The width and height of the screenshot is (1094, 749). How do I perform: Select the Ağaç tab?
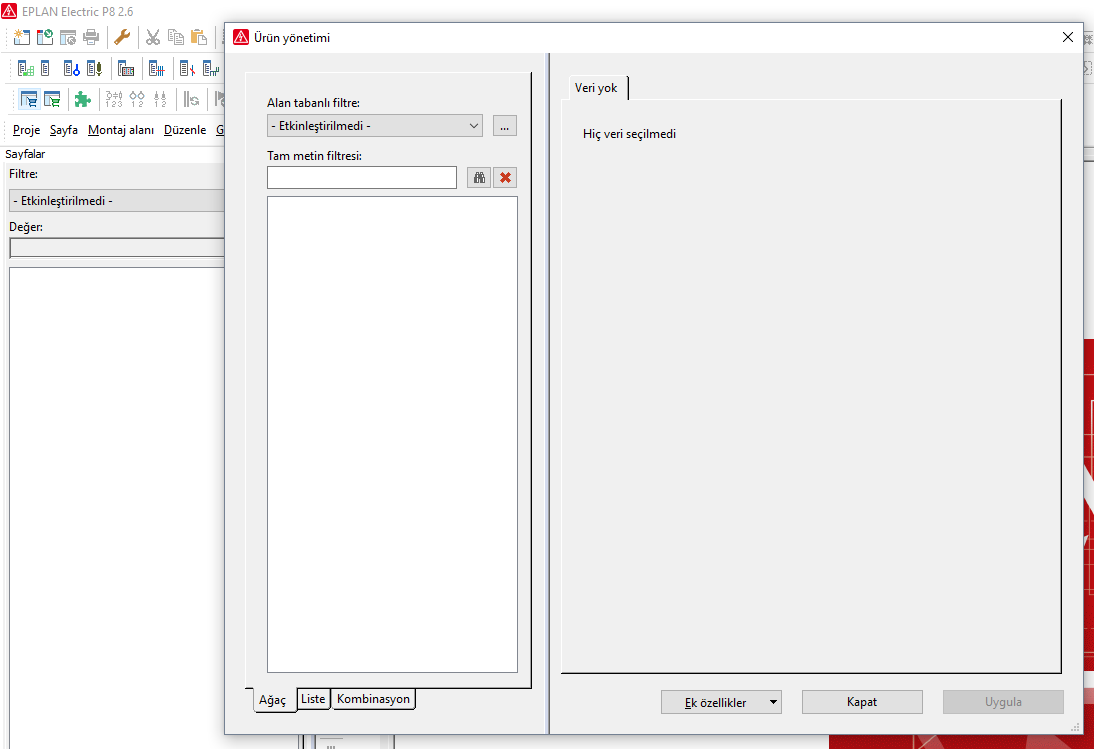(x=272, y=700)
